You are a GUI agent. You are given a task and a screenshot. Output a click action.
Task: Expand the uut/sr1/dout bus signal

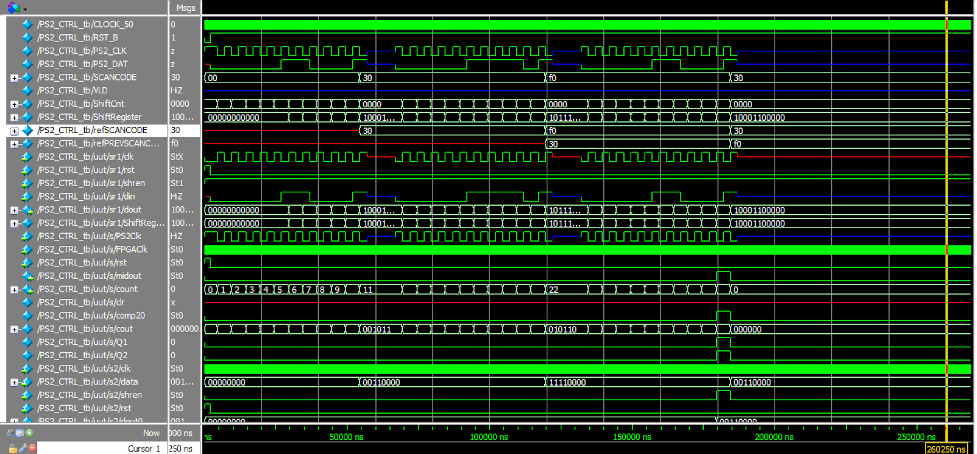point(14,209)
